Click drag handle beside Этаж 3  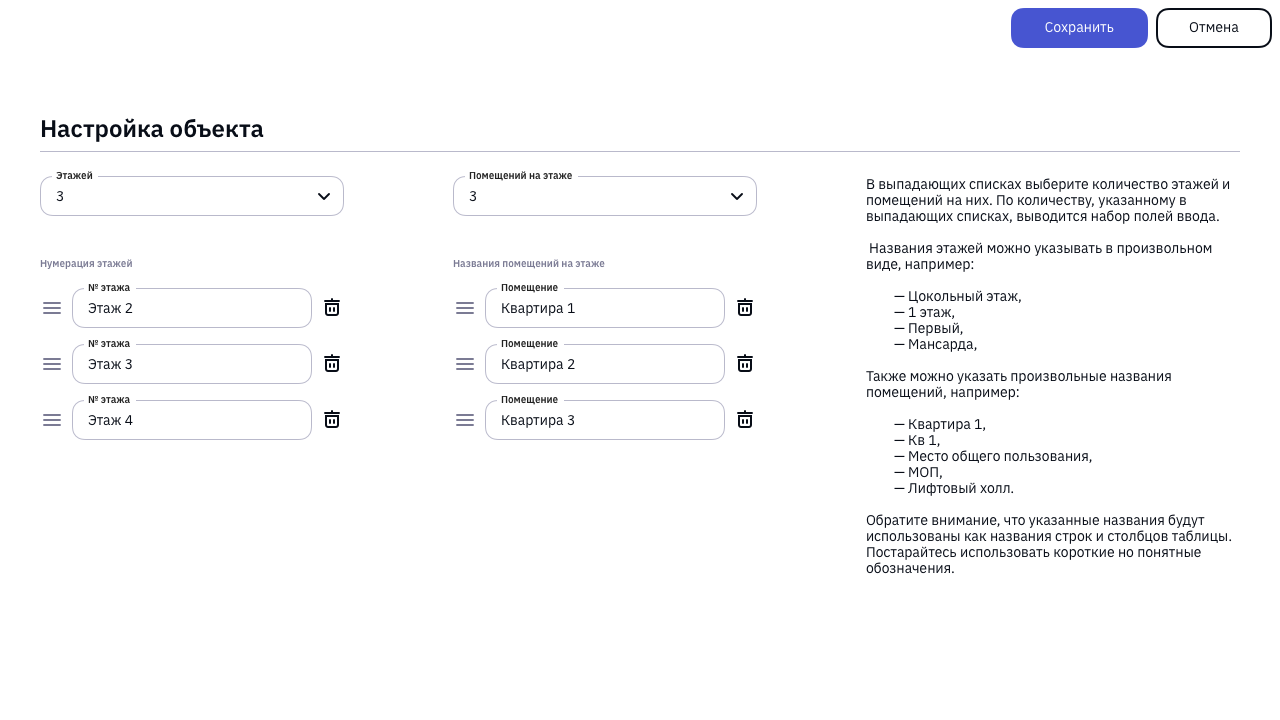[x=52, y=364]
